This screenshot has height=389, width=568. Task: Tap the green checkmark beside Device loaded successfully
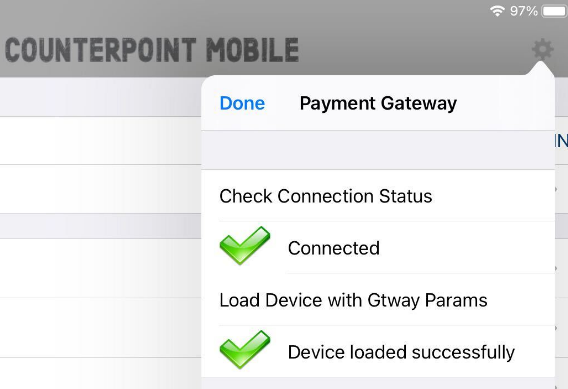point(245,350)
